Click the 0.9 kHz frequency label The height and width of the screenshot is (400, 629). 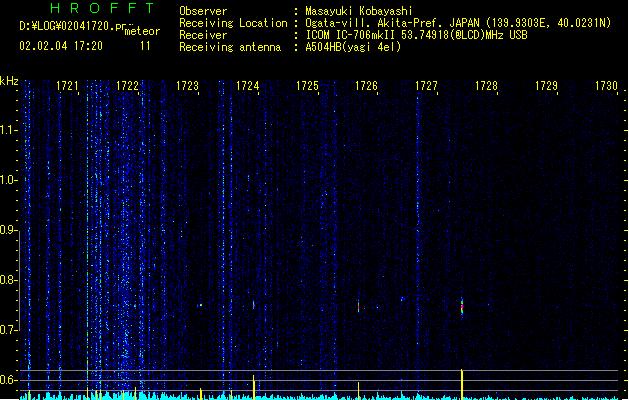pos(8,230)
